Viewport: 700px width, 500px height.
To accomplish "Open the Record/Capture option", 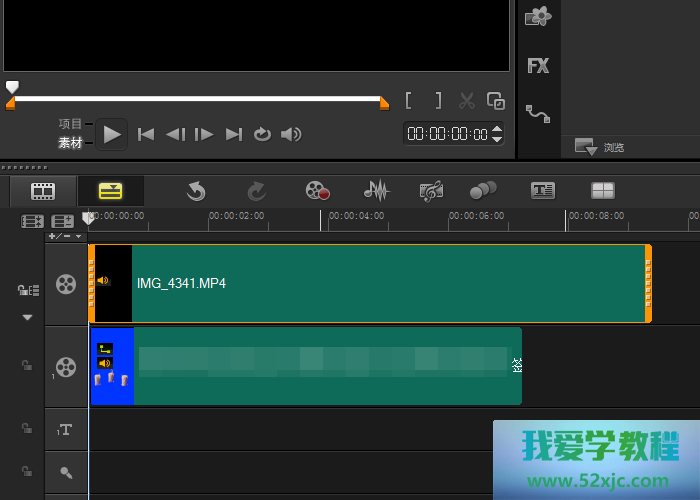I will (x=318, y=190).
